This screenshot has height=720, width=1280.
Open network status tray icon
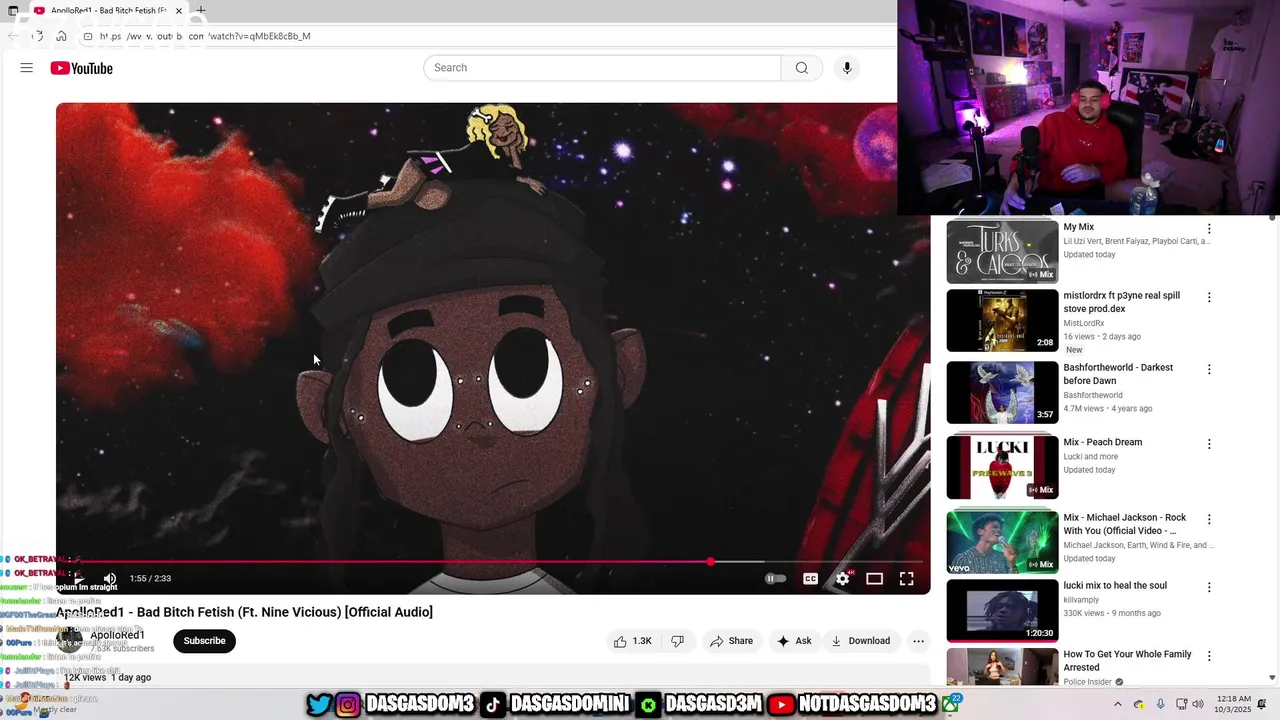(1182, 705)
